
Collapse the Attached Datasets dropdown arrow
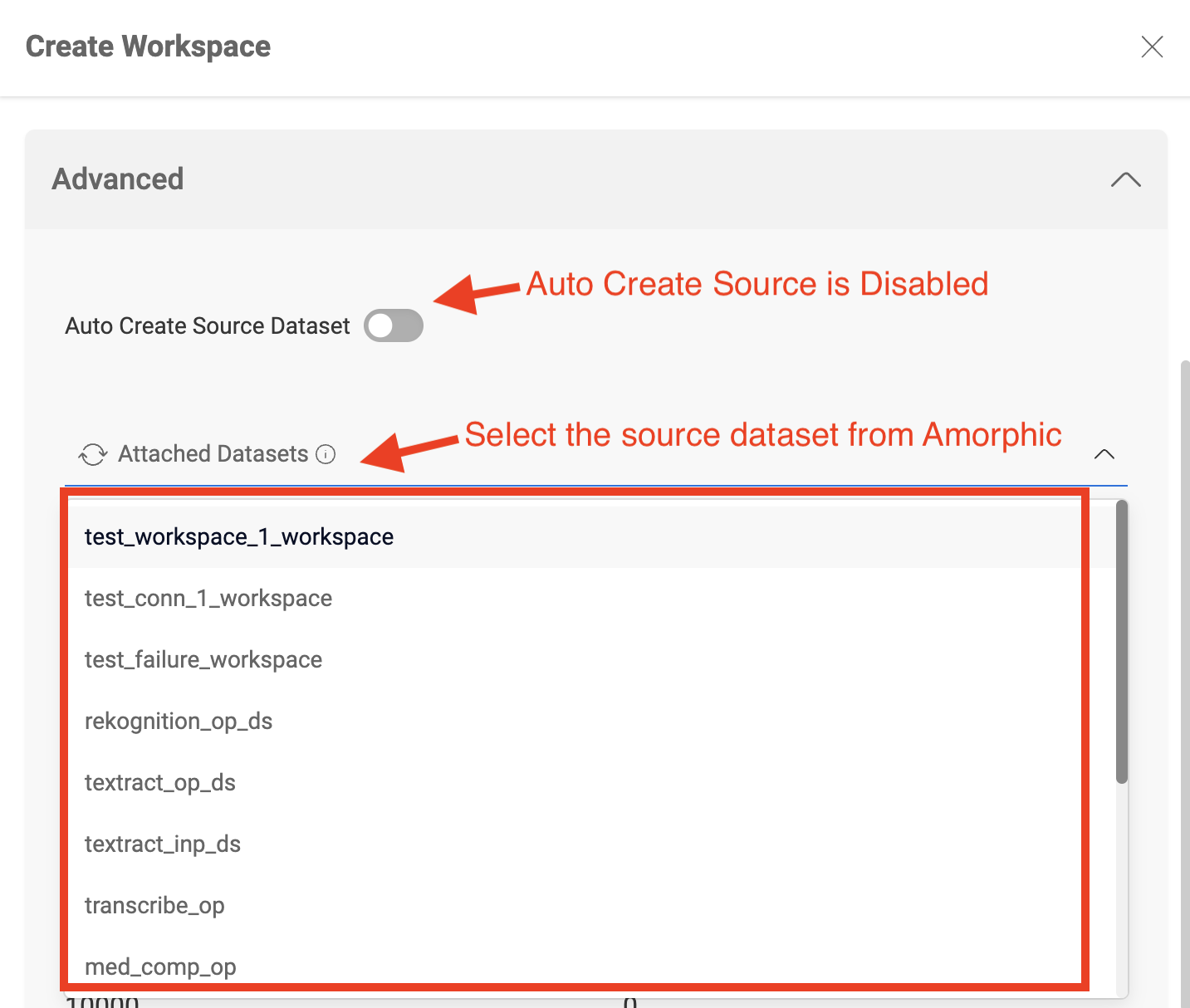(x=1104, y=454)
